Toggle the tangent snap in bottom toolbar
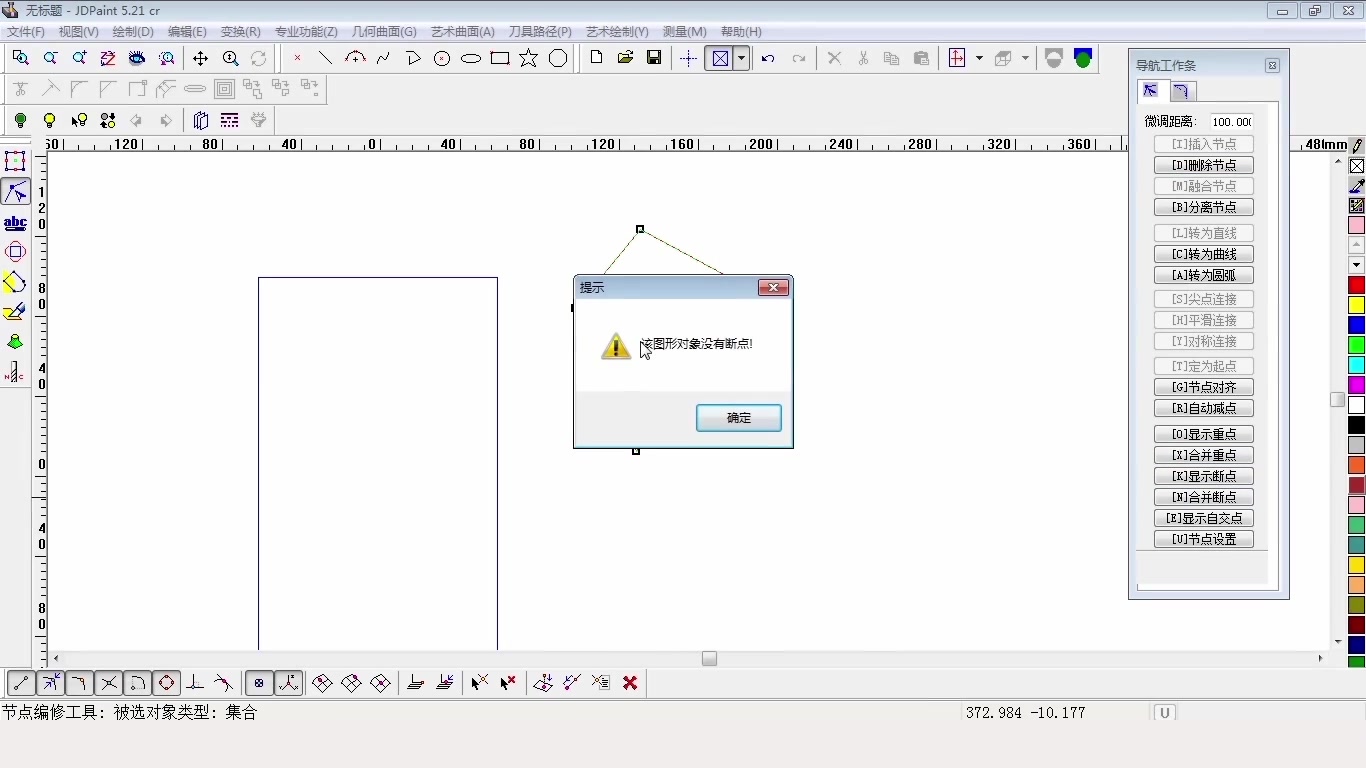The image size is (1366, 768). [x=224, y=683]
